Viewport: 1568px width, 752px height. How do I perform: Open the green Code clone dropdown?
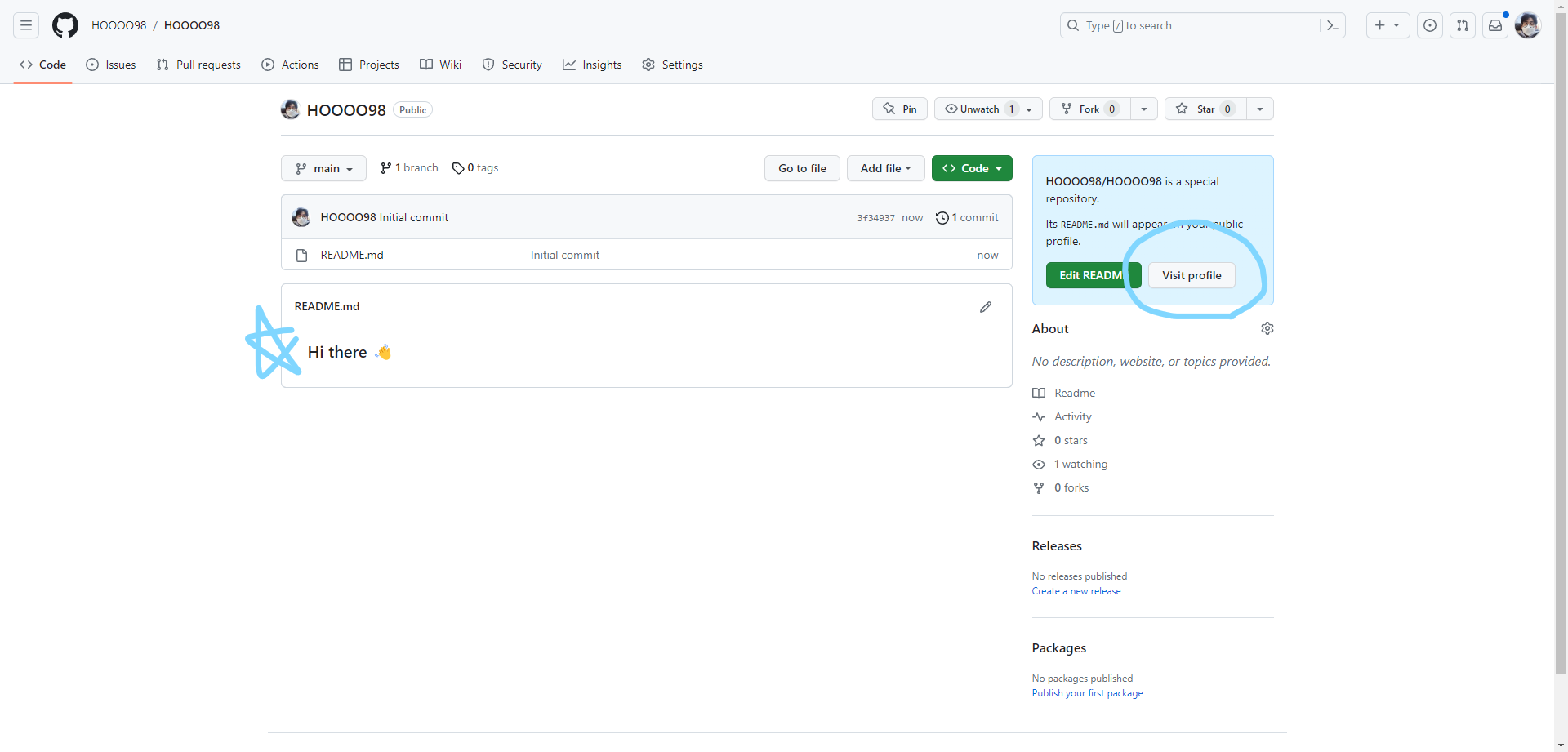click(972, 168)
